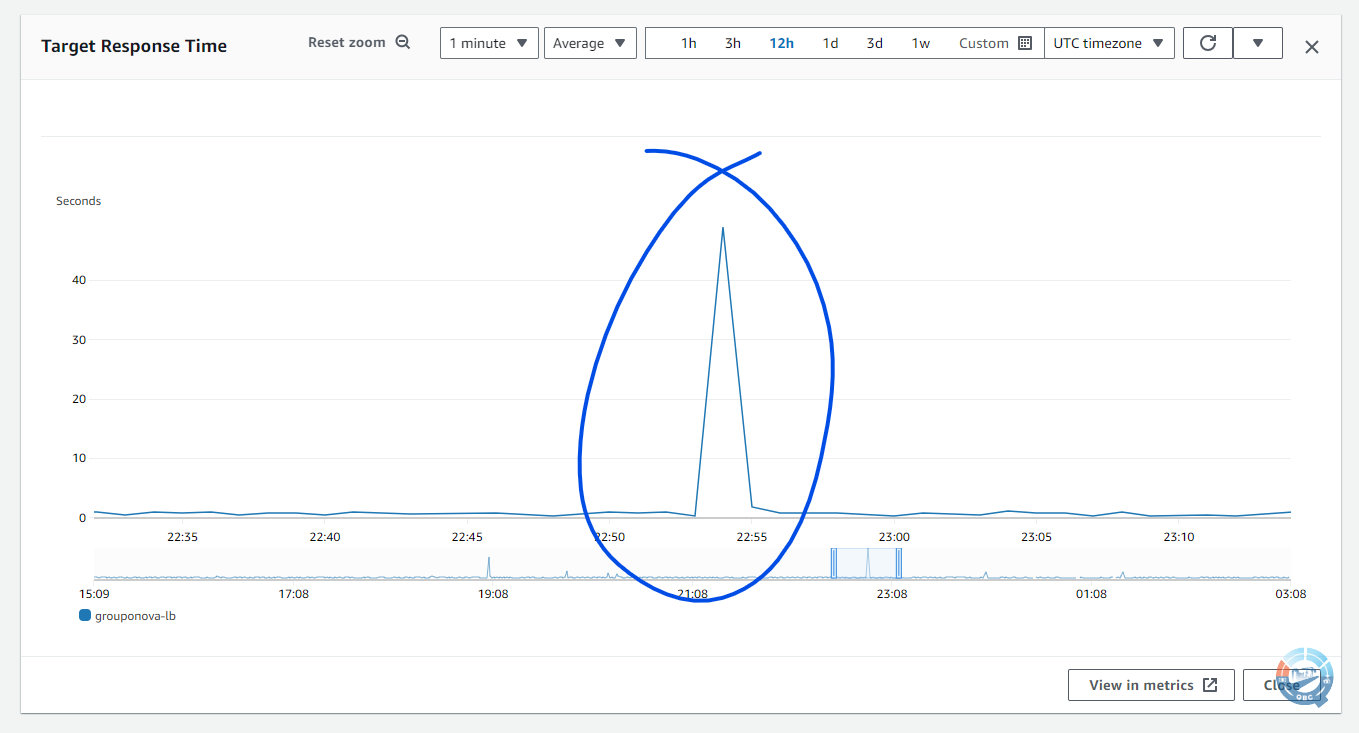
Task: Click the left handle of the minimap selection
Action: pyautogui.click(x=833, y=563)
